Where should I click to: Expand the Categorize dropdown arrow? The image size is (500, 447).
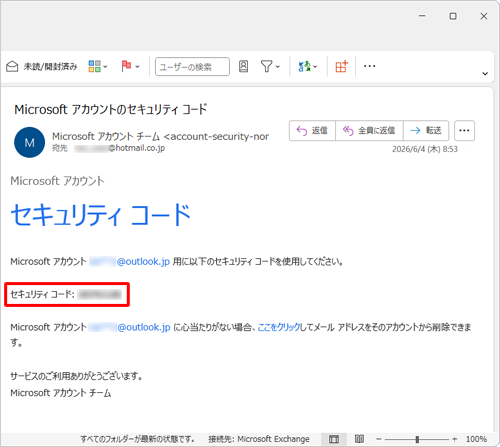[105, 67]
